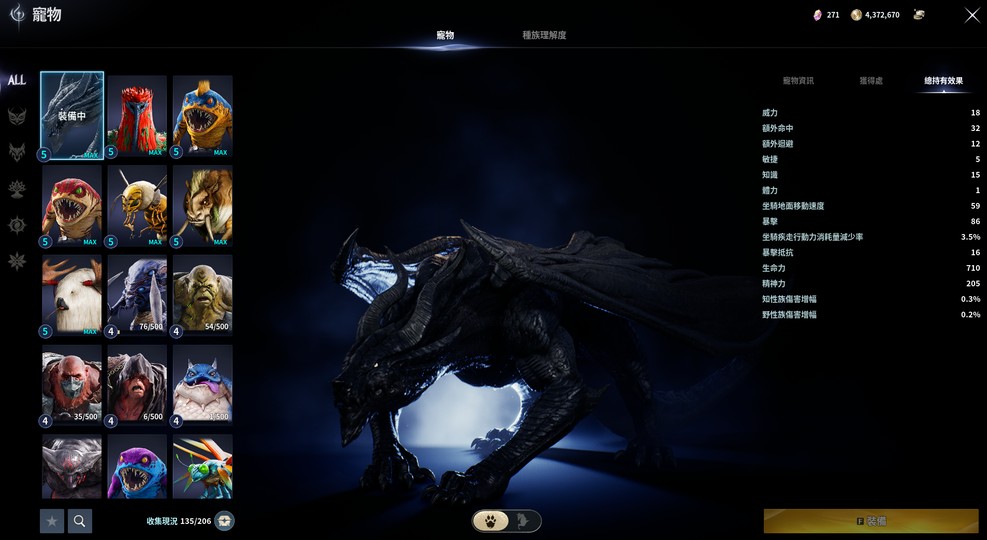Screen dimensions: 987x540
Task: Select the green ogre pet showing 54/500
Action: point(203,296)
